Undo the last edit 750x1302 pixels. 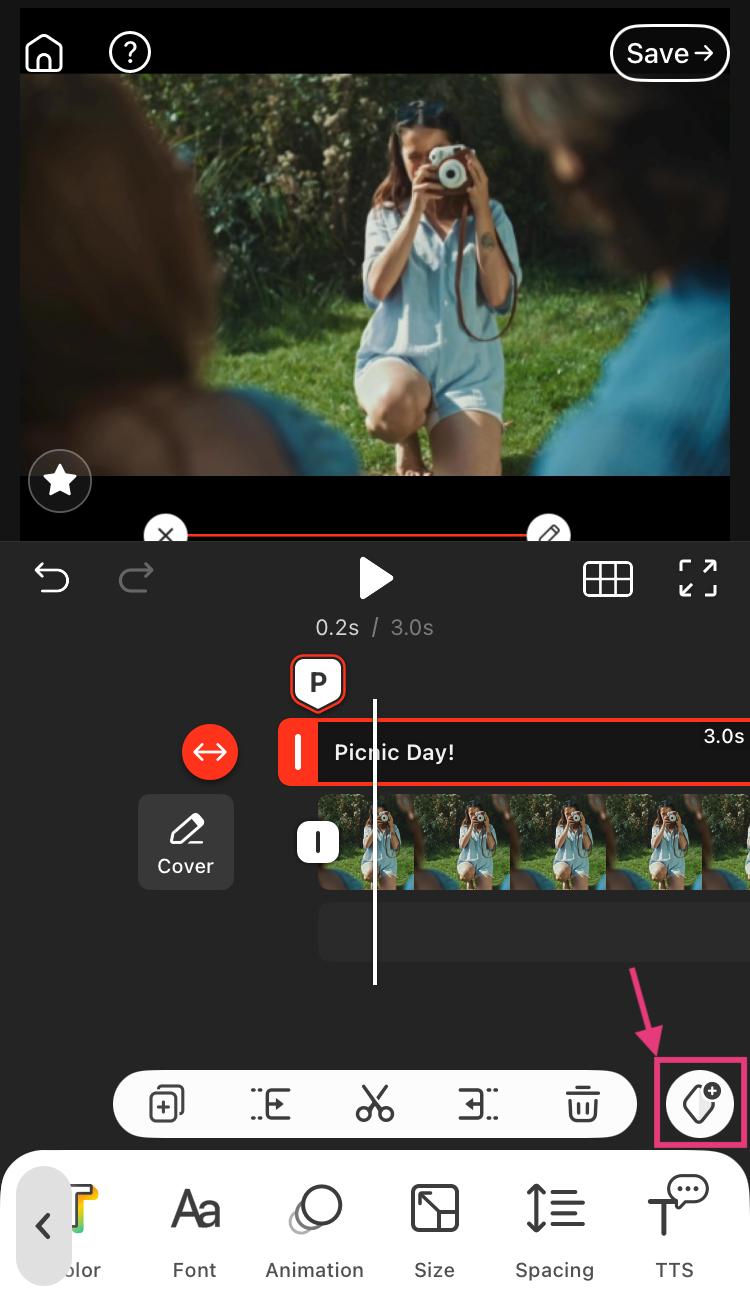[52, 577]
